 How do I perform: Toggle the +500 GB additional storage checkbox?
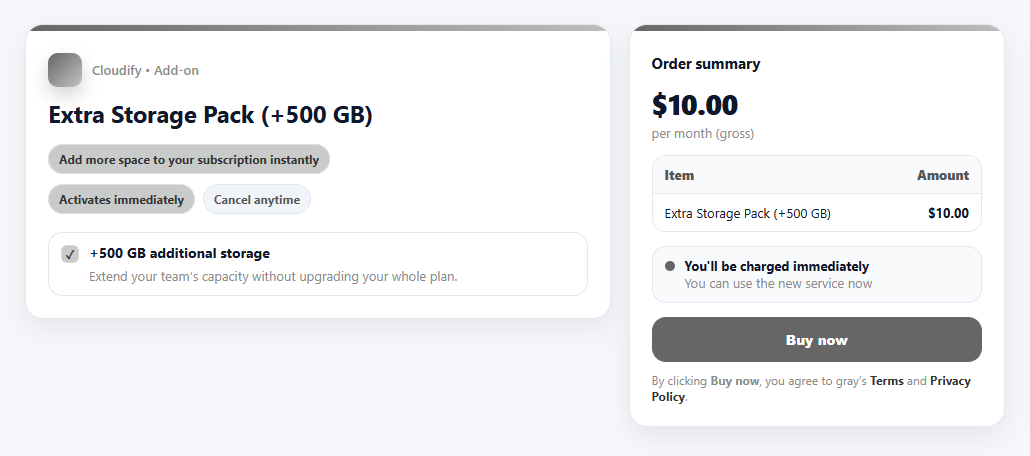(70, 254)
